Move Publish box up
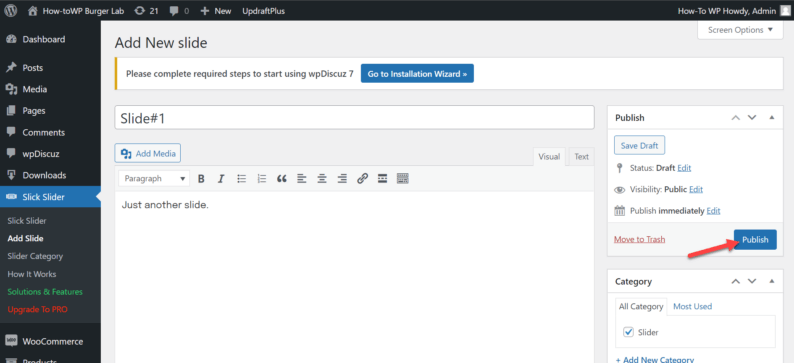The width and height of the screenshot is (794, 363). (736, 117)
